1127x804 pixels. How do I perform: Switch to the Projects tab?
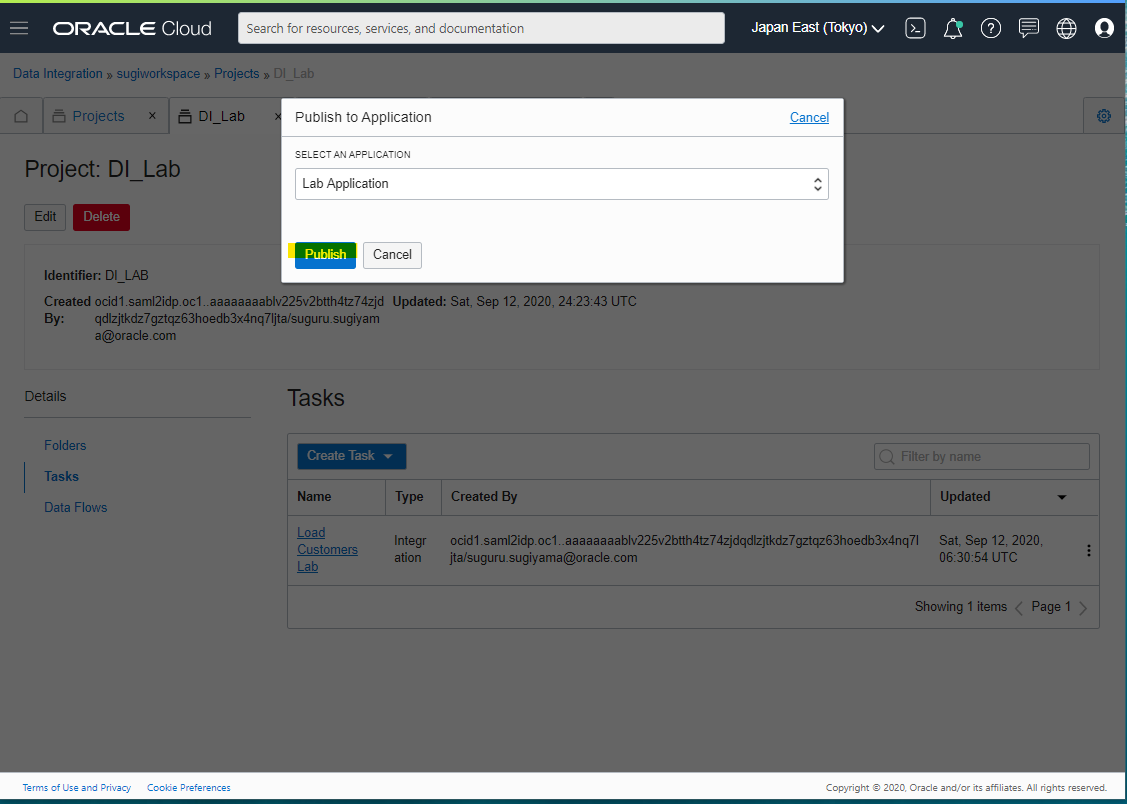pos(98,116)
